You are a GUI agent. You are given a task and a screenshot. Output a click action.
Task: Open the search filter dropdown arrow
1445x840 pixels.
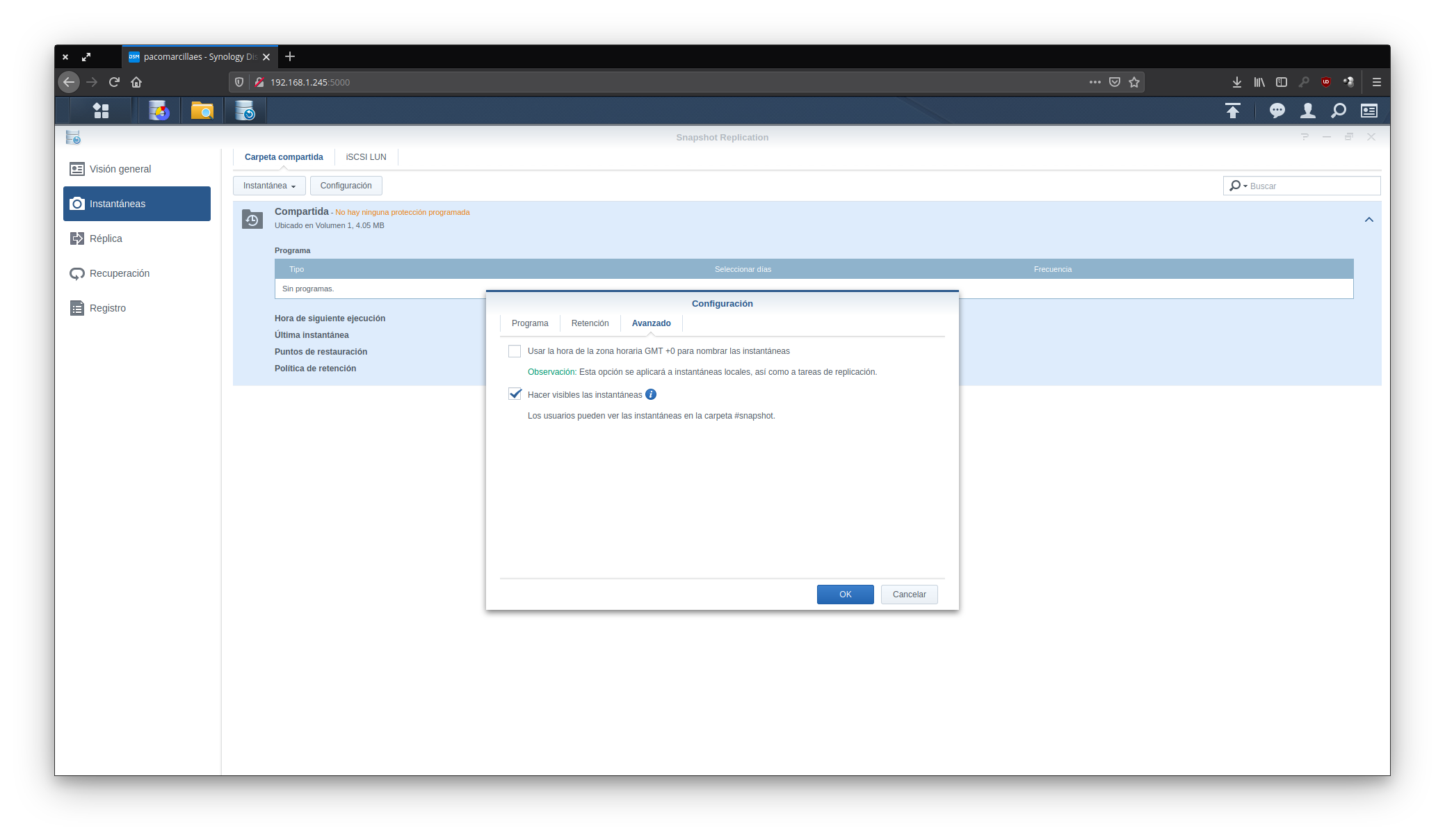tap(1245, 186)
